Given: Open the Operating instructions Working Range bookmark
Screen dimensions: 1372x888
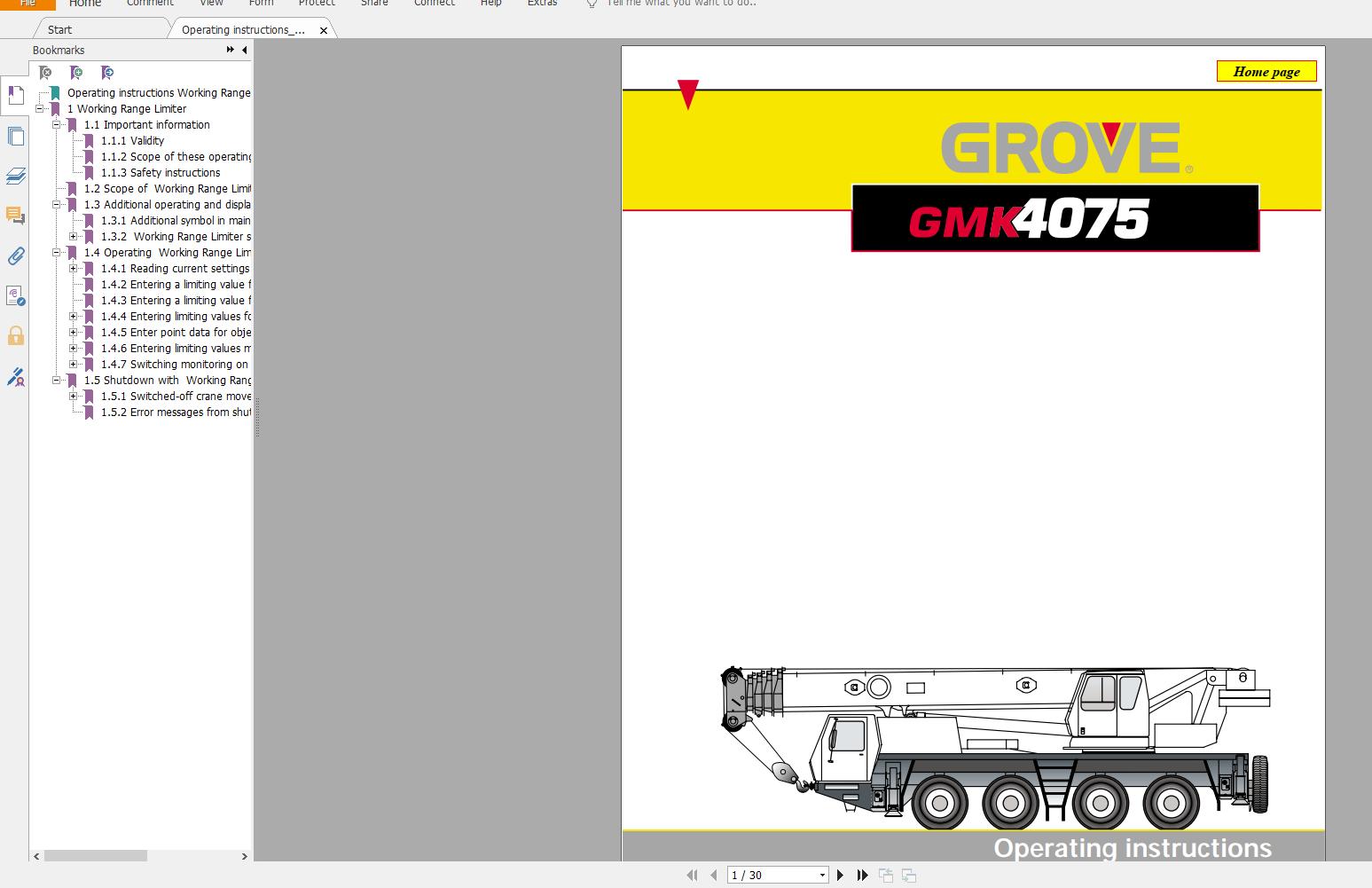Looking at the screenshot, I should coord(159,93).
